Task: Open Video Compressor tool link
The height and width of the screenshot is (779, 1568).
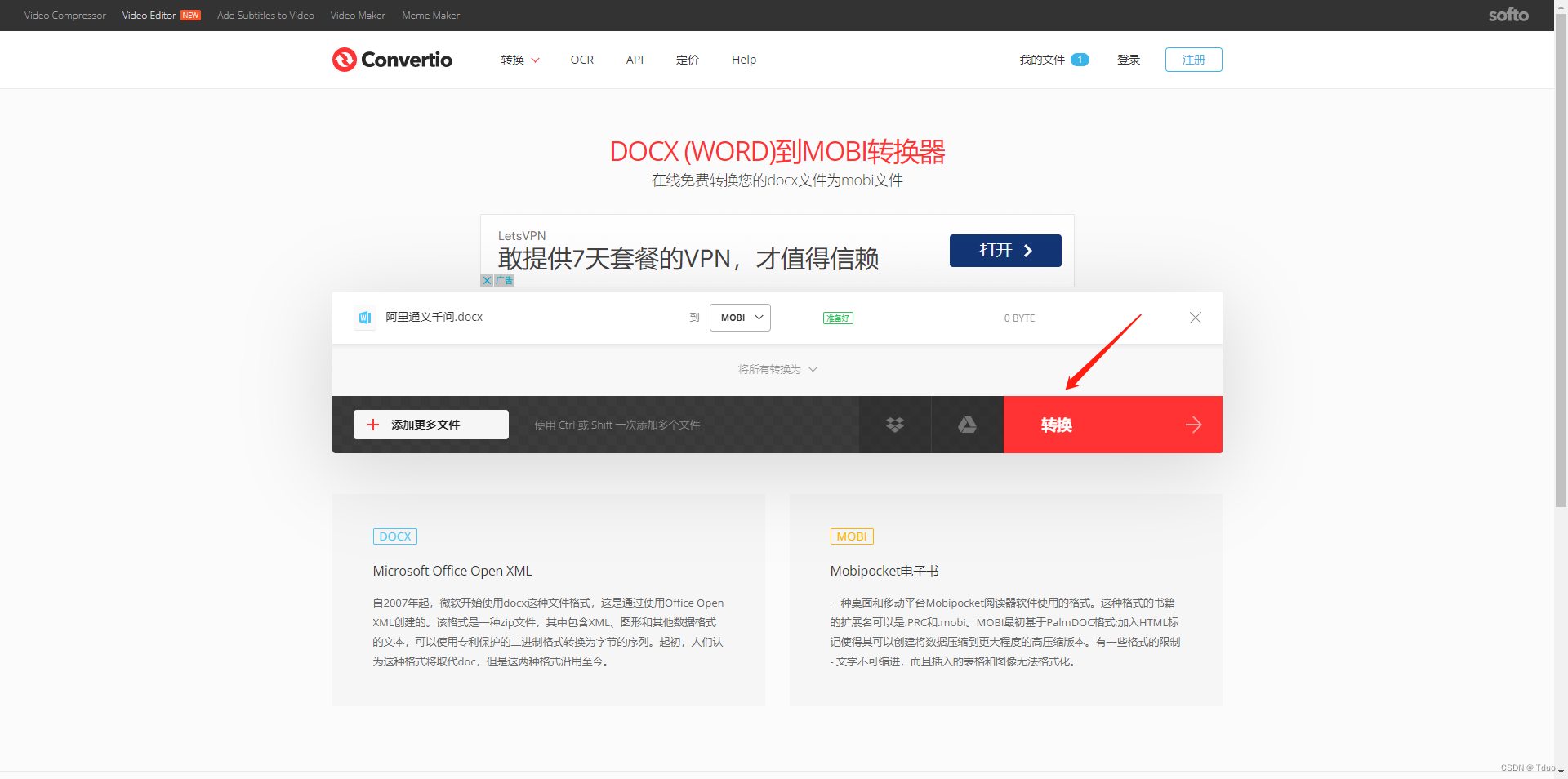Action: click(x=65, y=16)
